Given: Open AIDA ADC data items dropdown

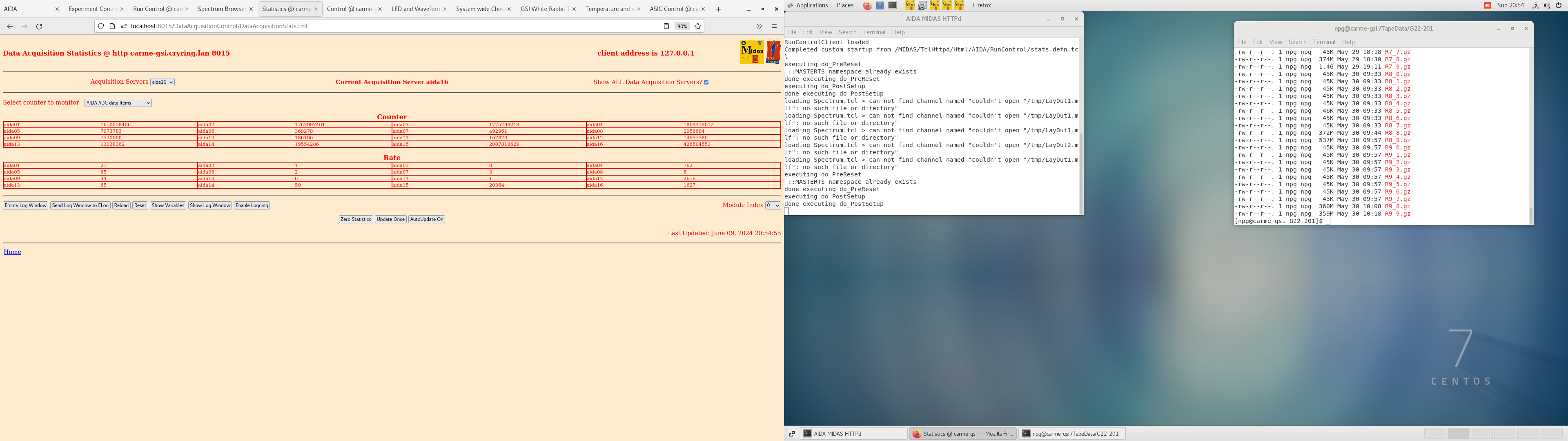Looking at the screenshot, I should 118,103.
